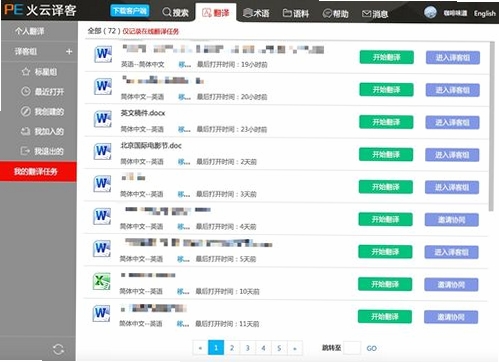Go to page 2 in pagination
Viewport: 499px width, 362px height.
232,348
